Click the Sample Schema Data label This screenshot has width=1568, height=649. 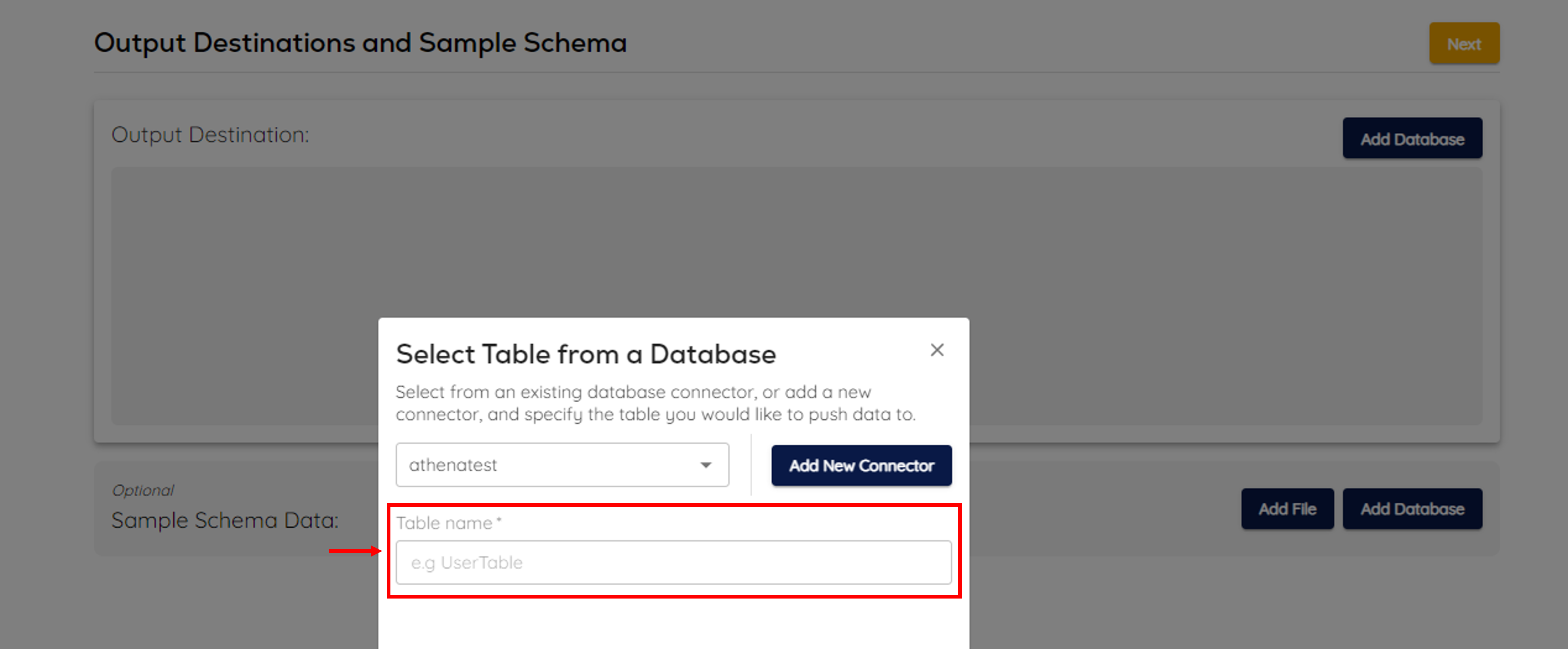pos(225,521)
